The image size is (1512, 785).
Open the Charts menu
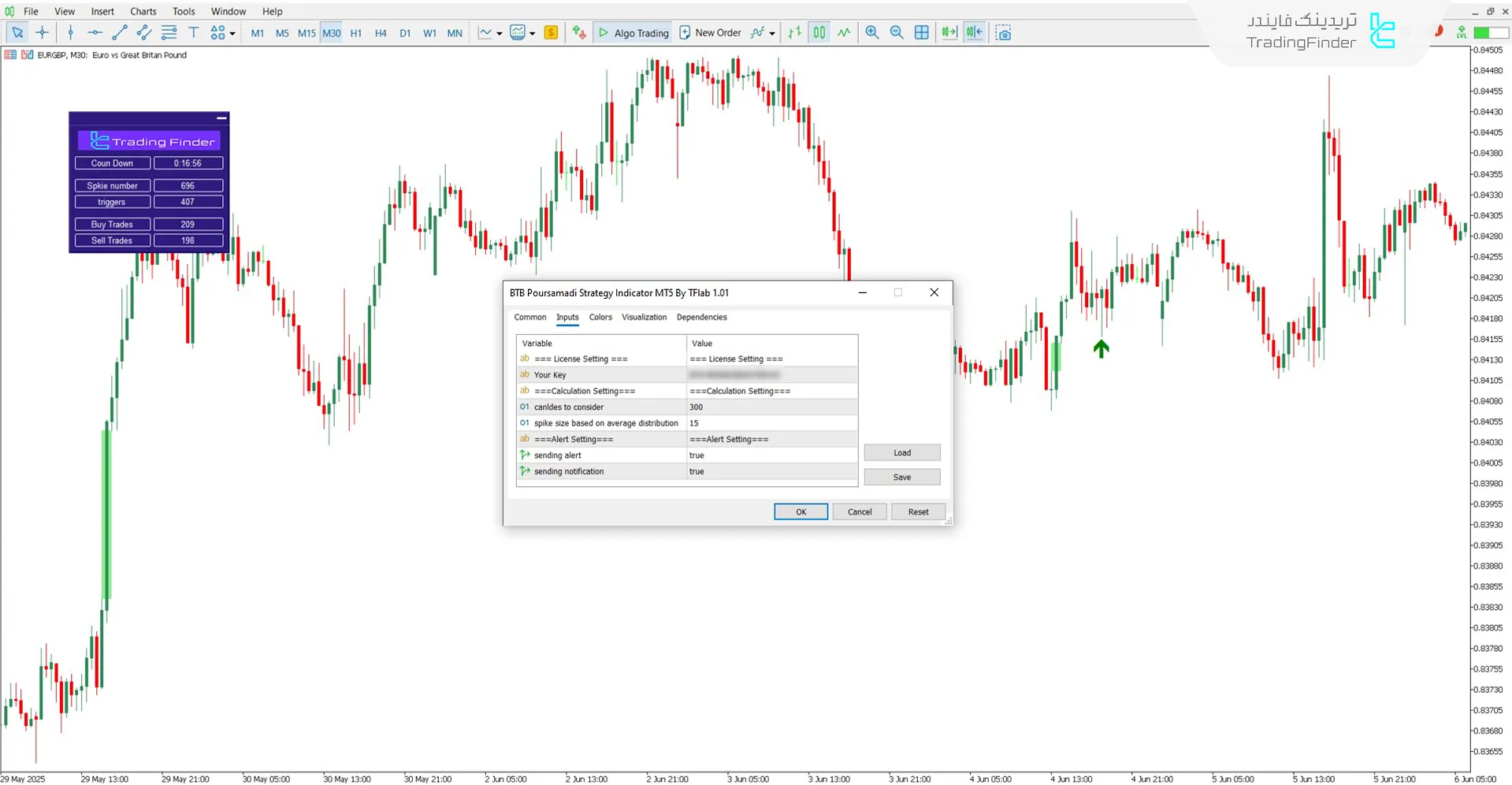[143, 11]
